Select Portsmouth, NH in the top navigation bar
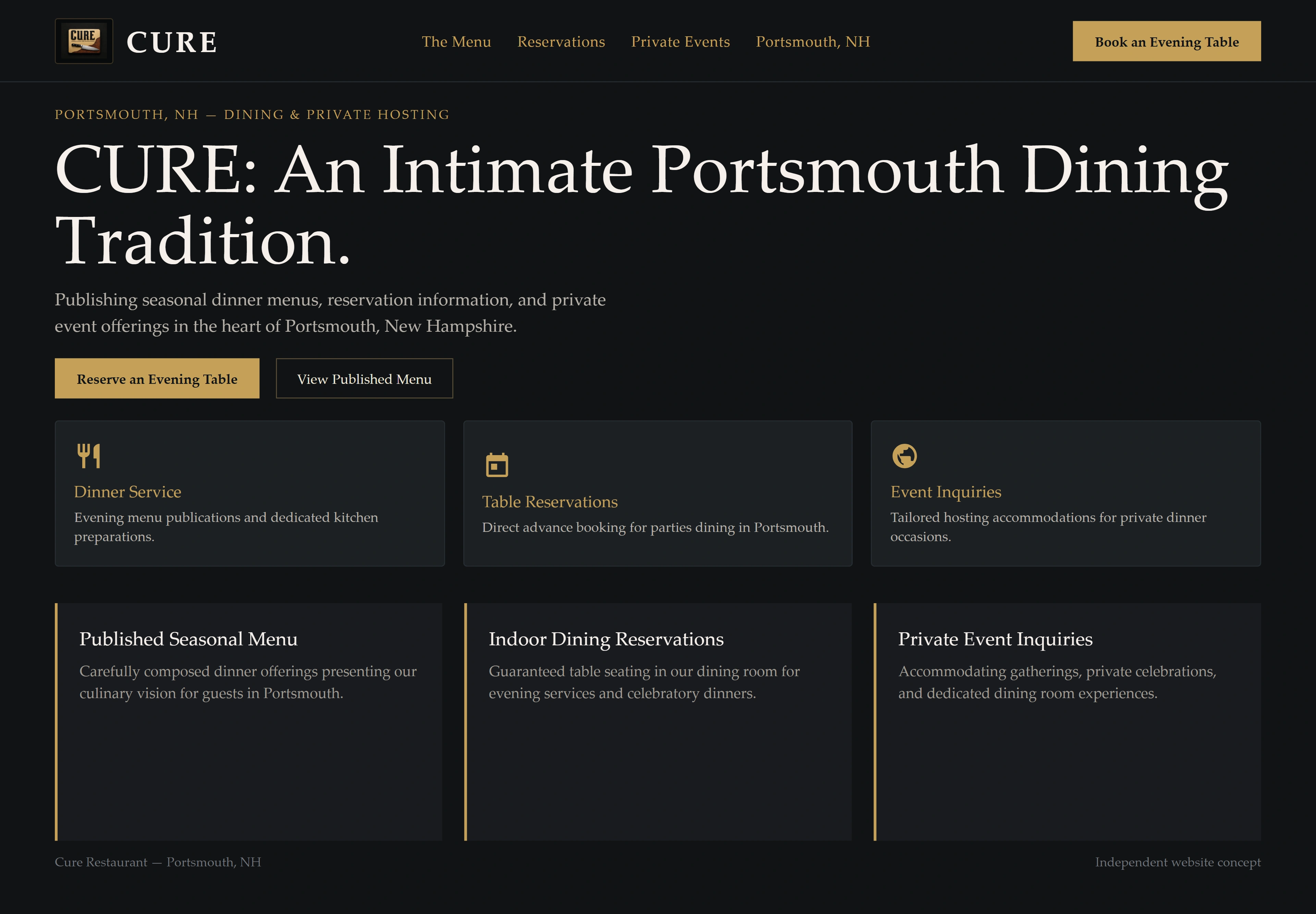 (x=813, y=42)
